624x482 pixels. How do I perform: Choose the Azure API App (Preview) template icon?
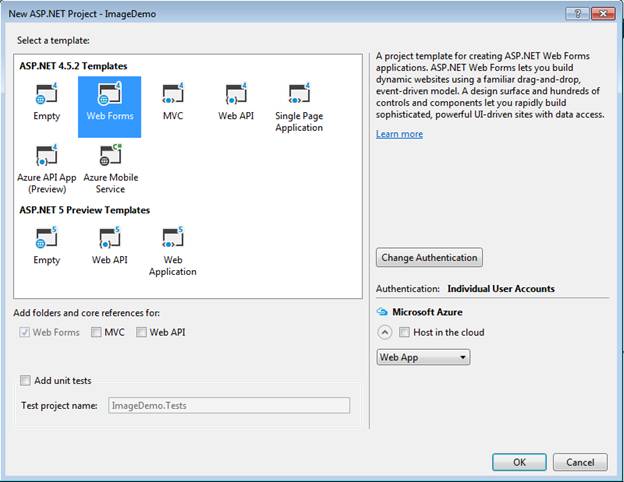[x=47, y=155]
